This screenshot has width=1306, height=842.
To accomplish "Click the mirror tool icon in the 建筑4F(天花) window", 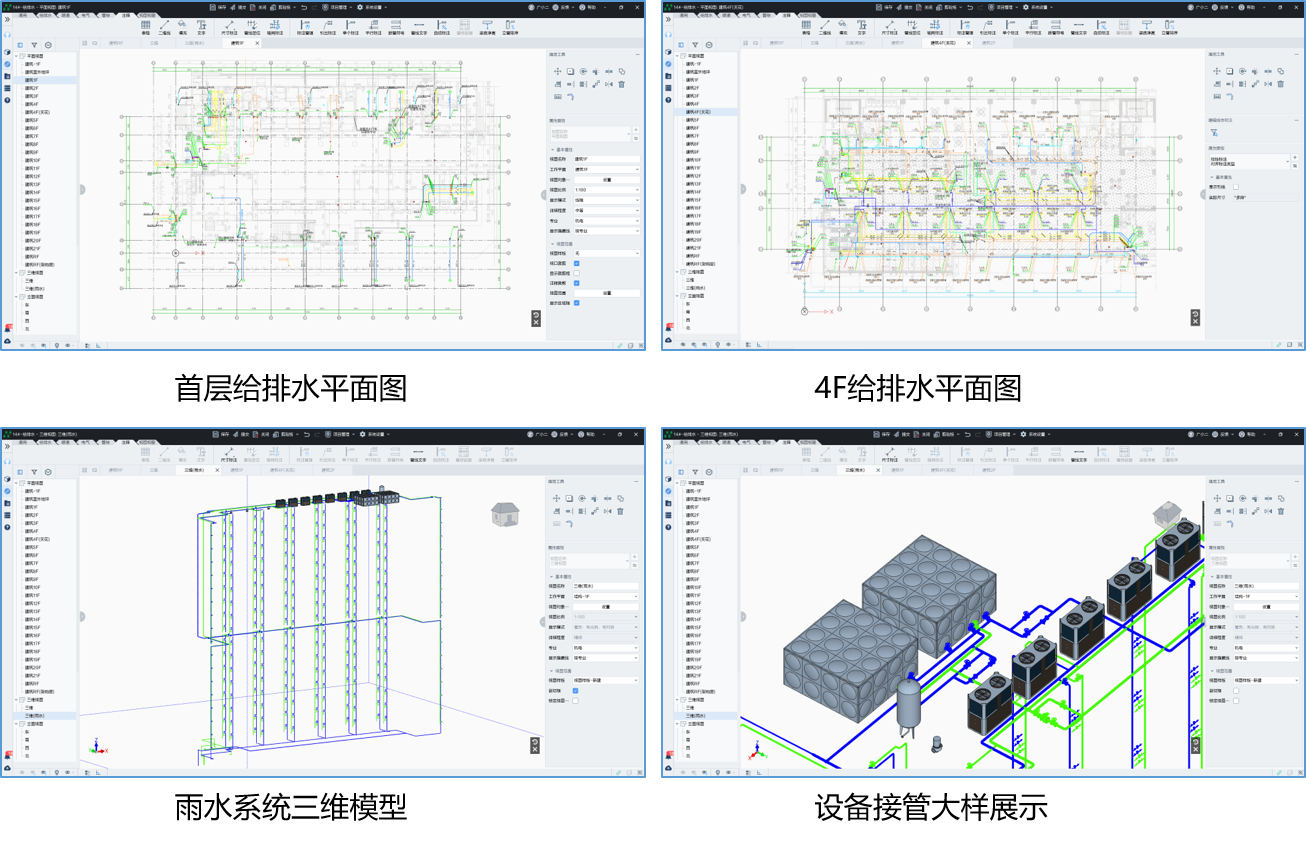I will pos(1268,84).
